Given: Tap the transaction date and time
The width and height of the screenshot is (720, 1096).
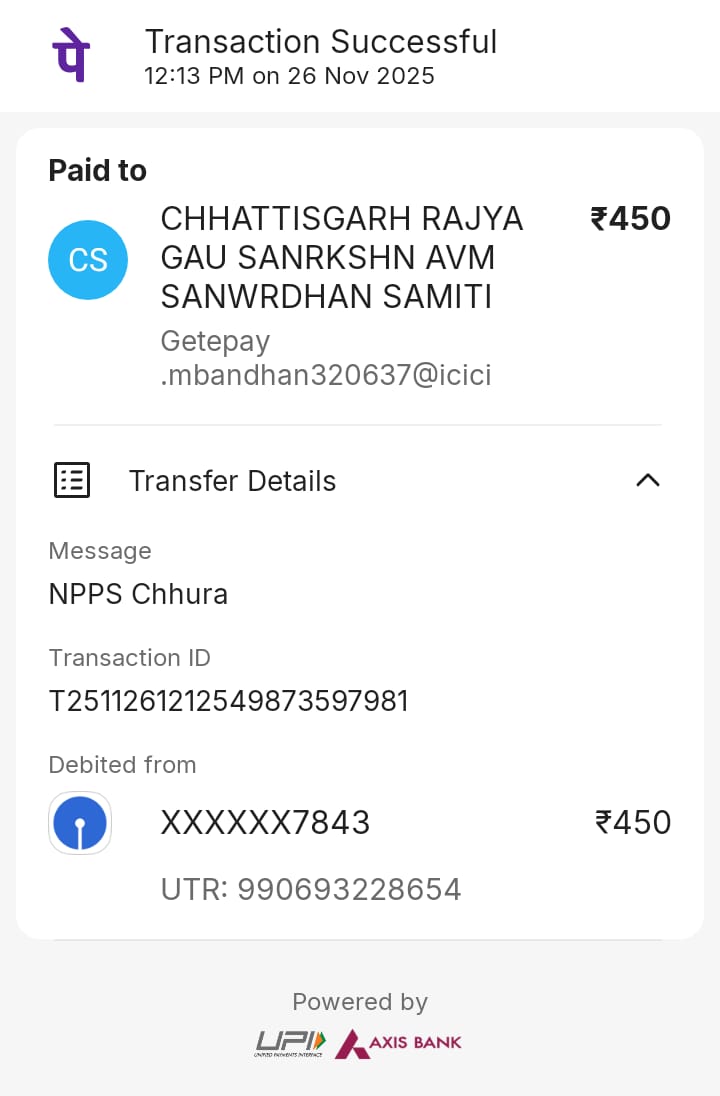Looking at the screenshot, I should point(289,76).
